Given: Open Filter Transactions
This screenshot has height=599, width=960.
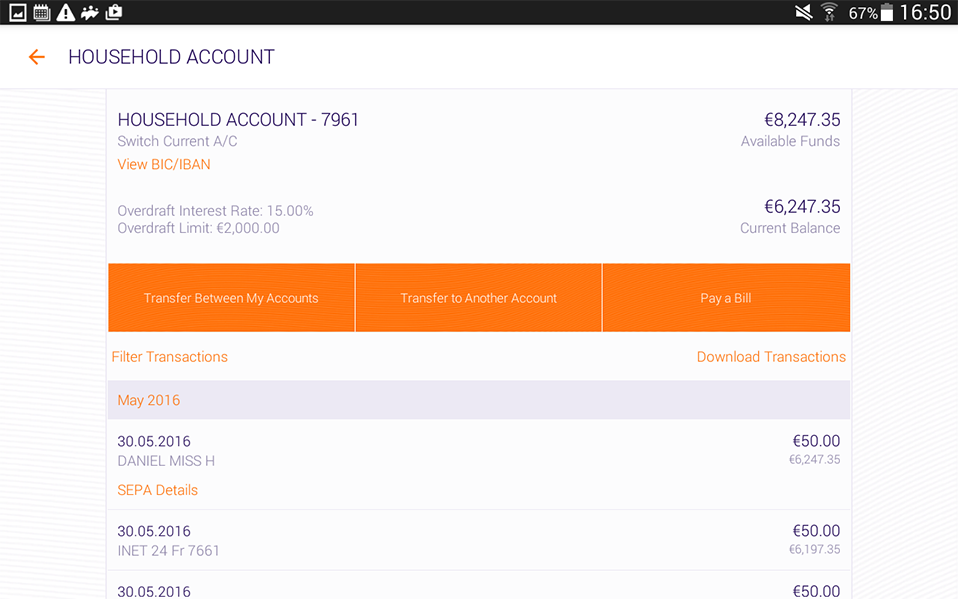Looking at the screenshot, I should coord(170,356).
